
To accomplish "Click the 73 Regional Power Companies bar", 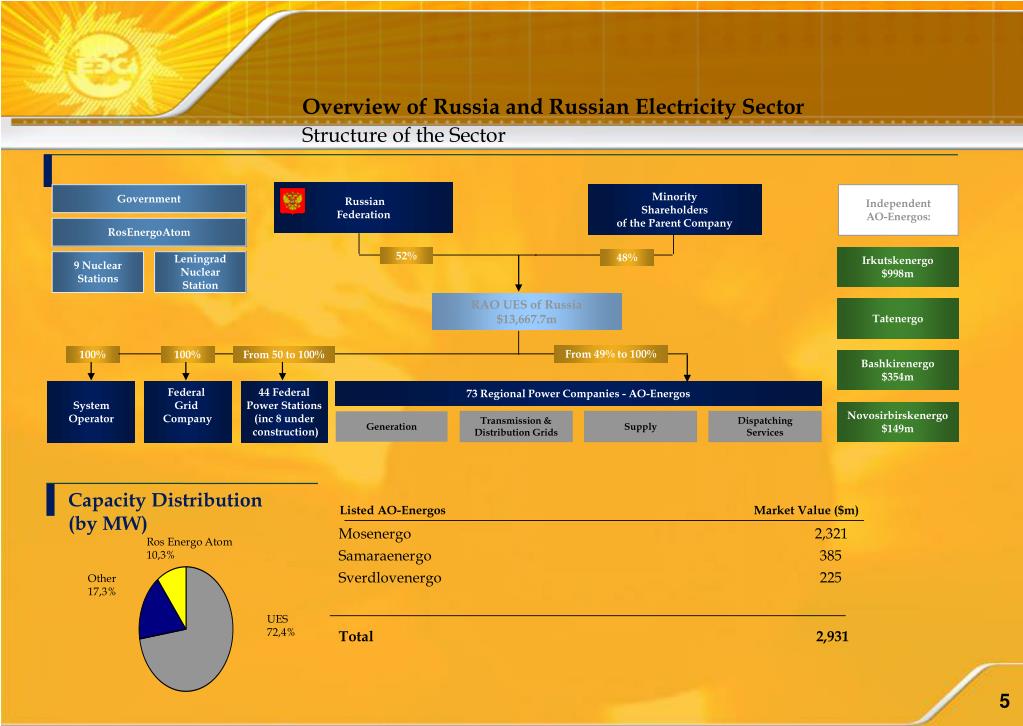I will [x=578, y=393].
